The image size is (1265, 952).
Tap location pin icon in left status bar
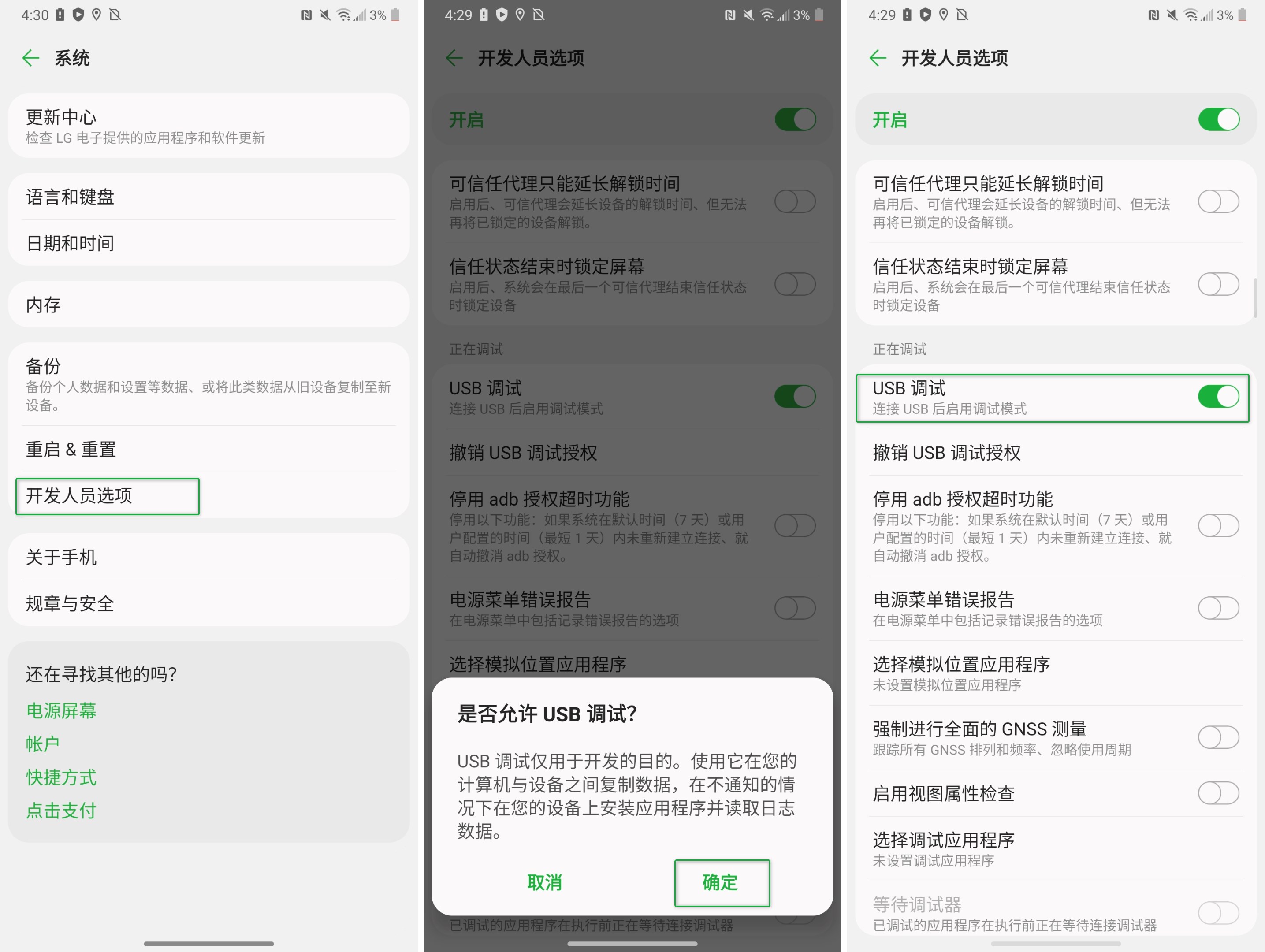point(97,15)
